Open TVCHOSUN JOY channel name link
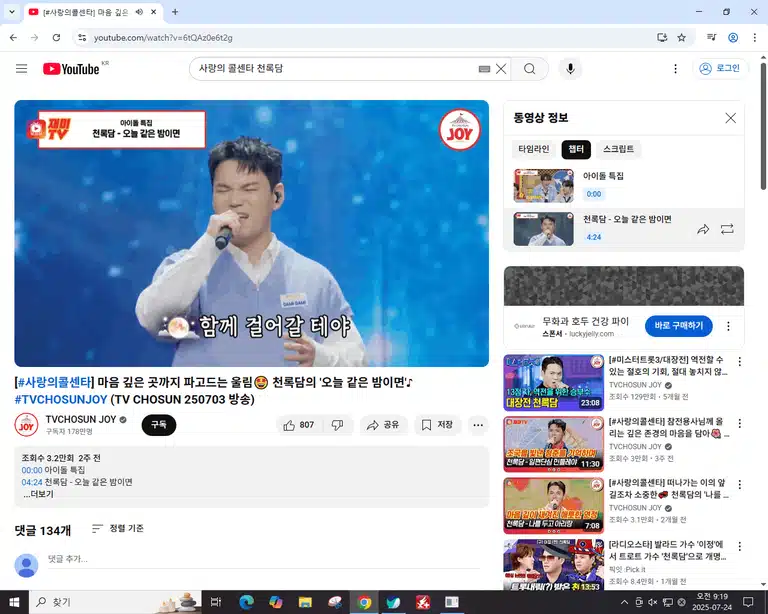 point(81,420)
